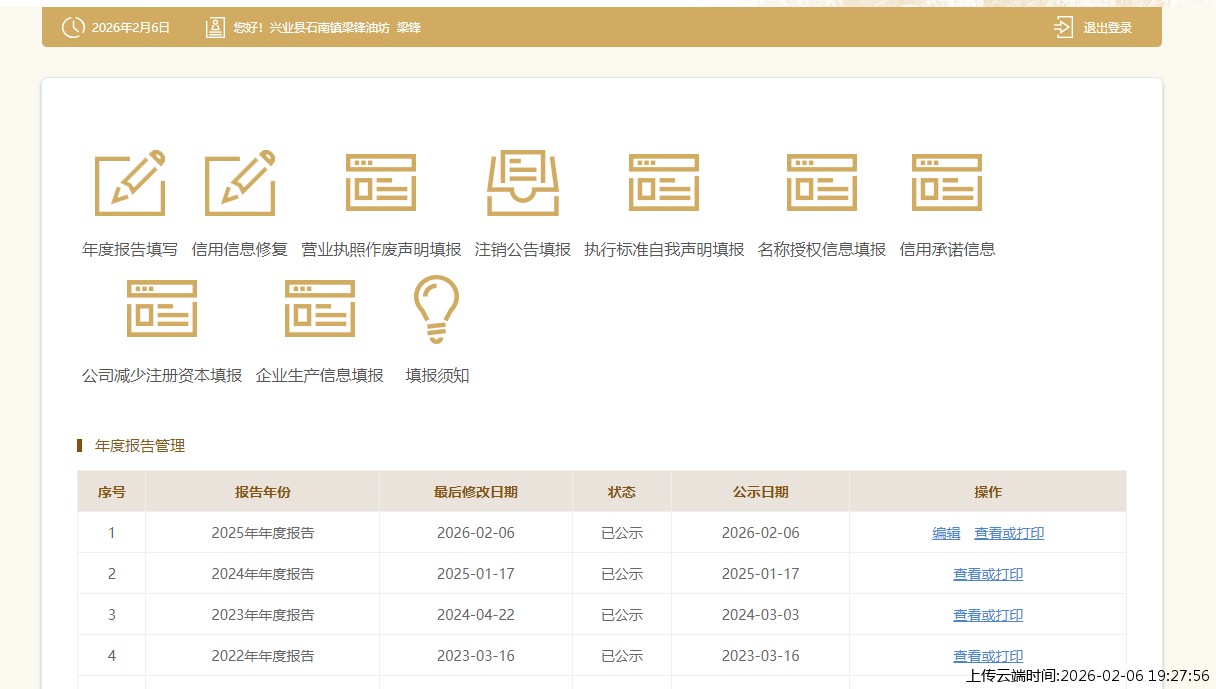This screenshot has width=1216, height=689.
Task: Click the 退出登录 text link
Action: click(1107, 28)
